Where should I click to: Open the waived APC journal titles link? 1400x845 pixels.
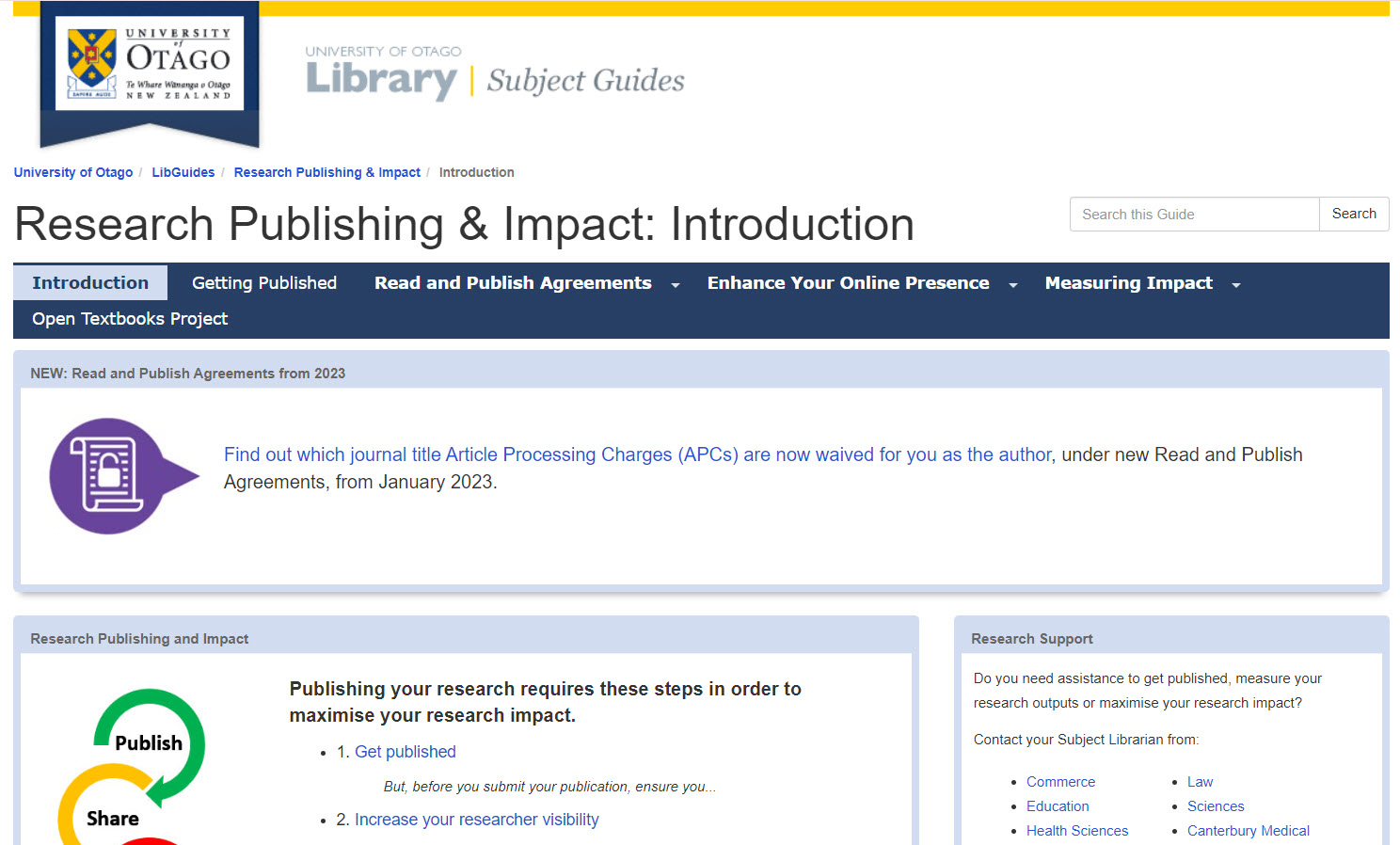coord(637,454)
